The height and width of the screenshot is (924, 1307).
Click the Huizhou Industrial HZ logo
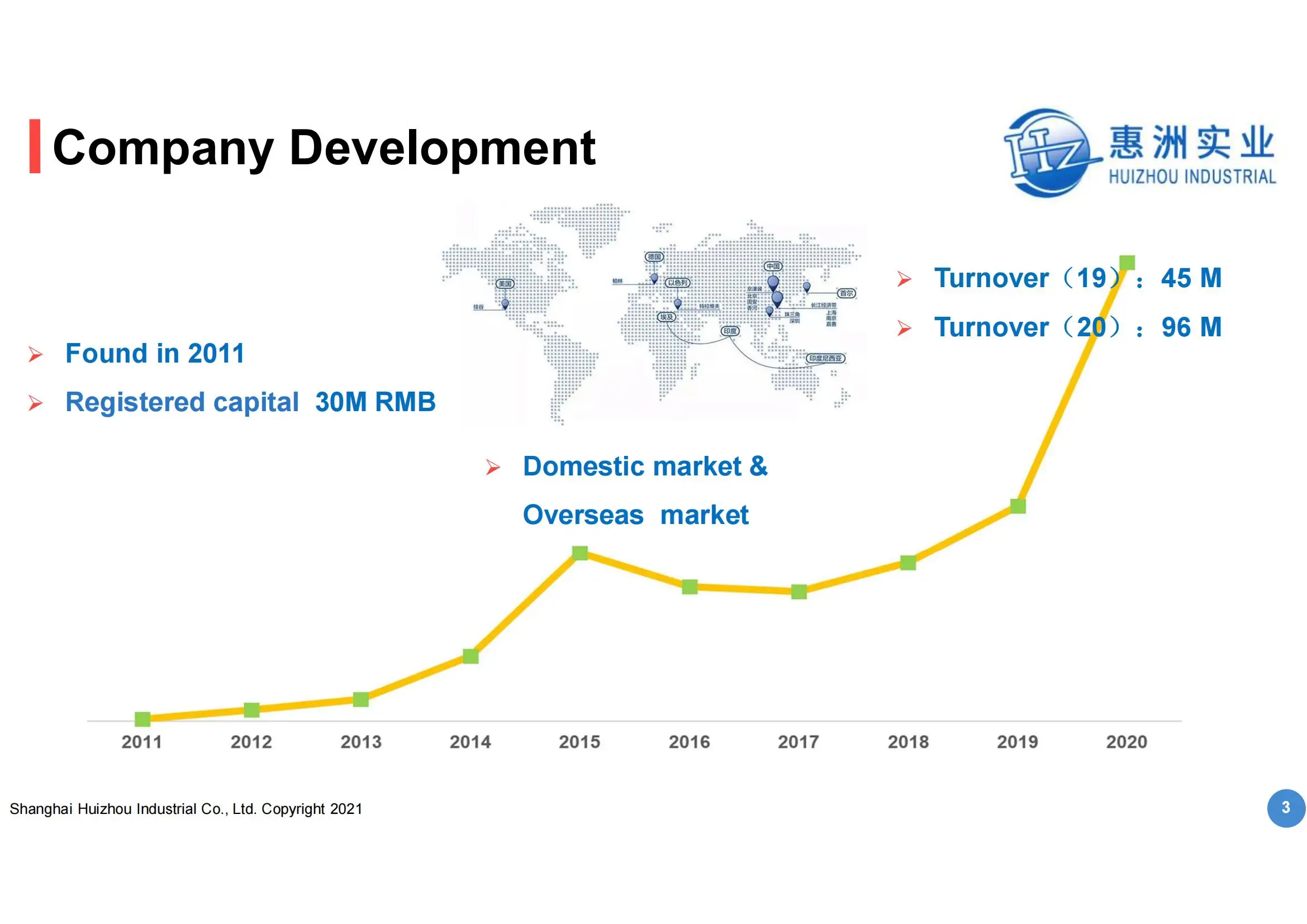[x=1051, y=153]
